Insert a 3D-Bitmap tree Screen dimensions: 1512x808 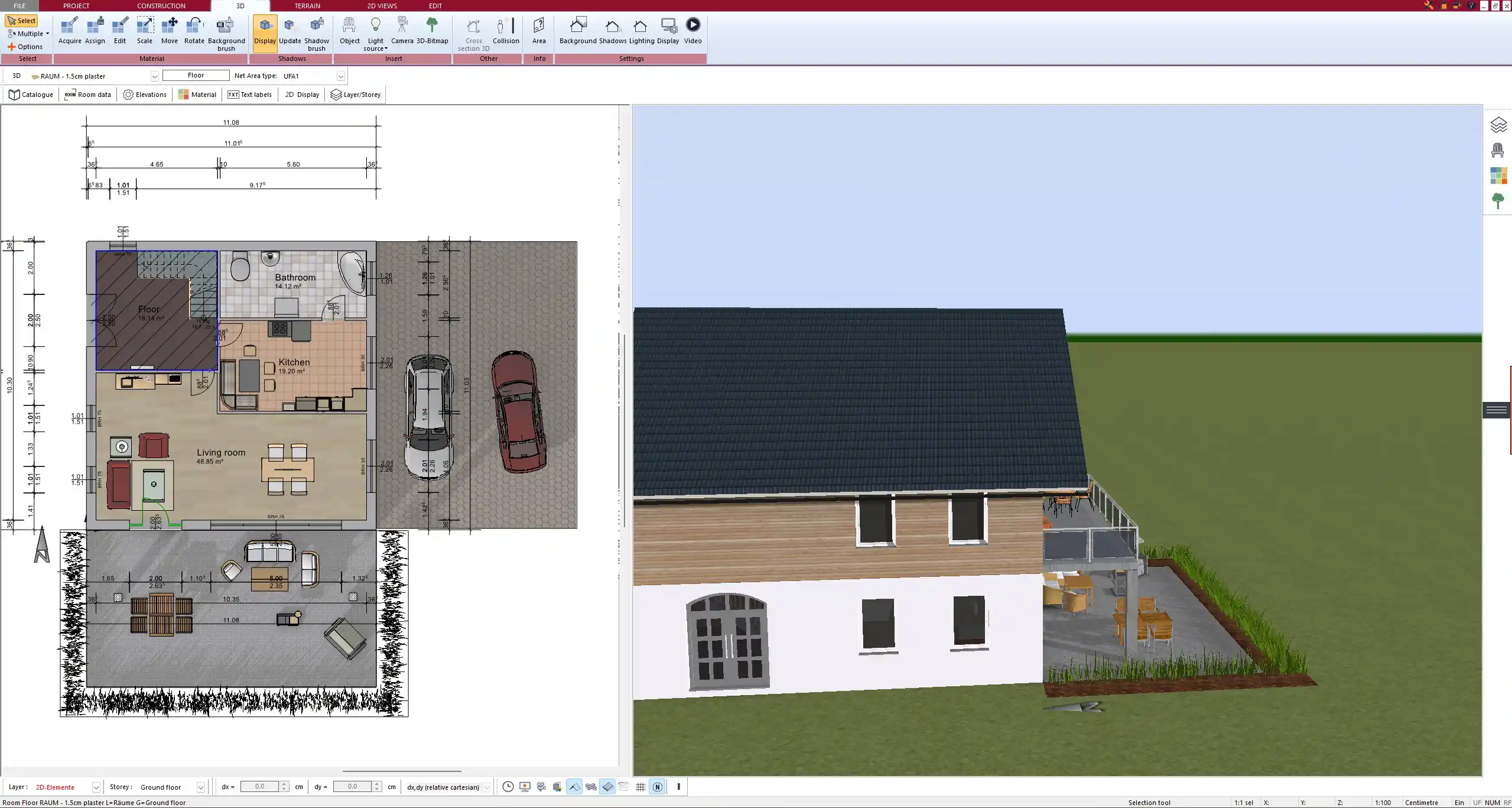pos(433,31)
